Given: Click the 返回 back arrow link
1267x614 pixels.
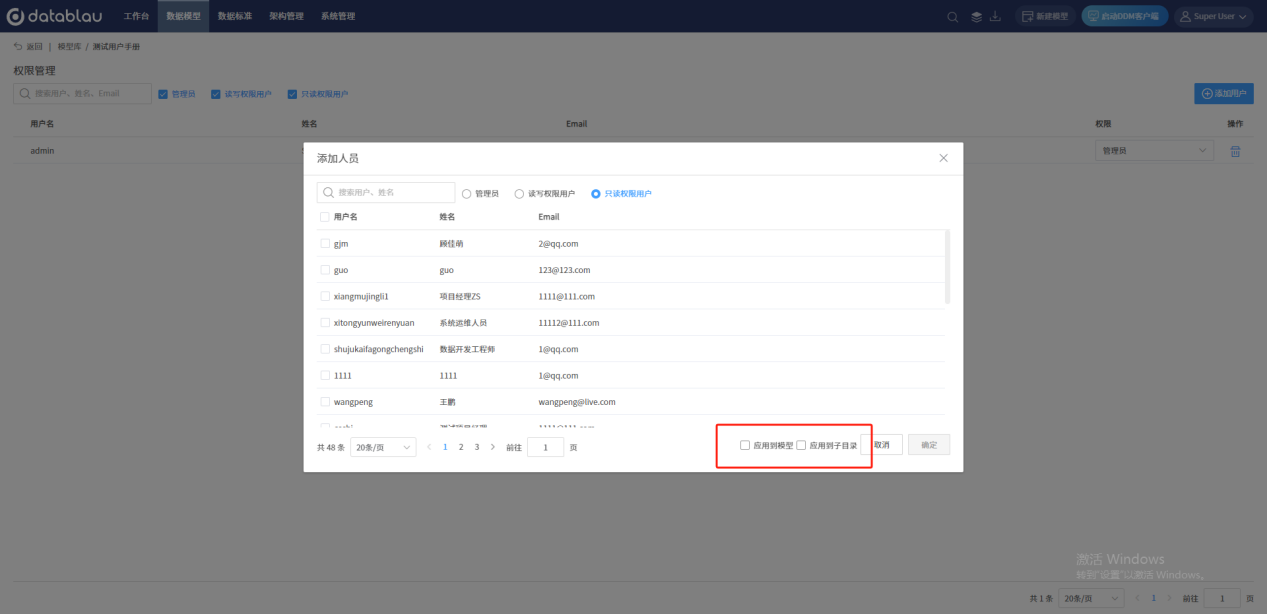Looking at the screenshot, I should pos(28,47).
